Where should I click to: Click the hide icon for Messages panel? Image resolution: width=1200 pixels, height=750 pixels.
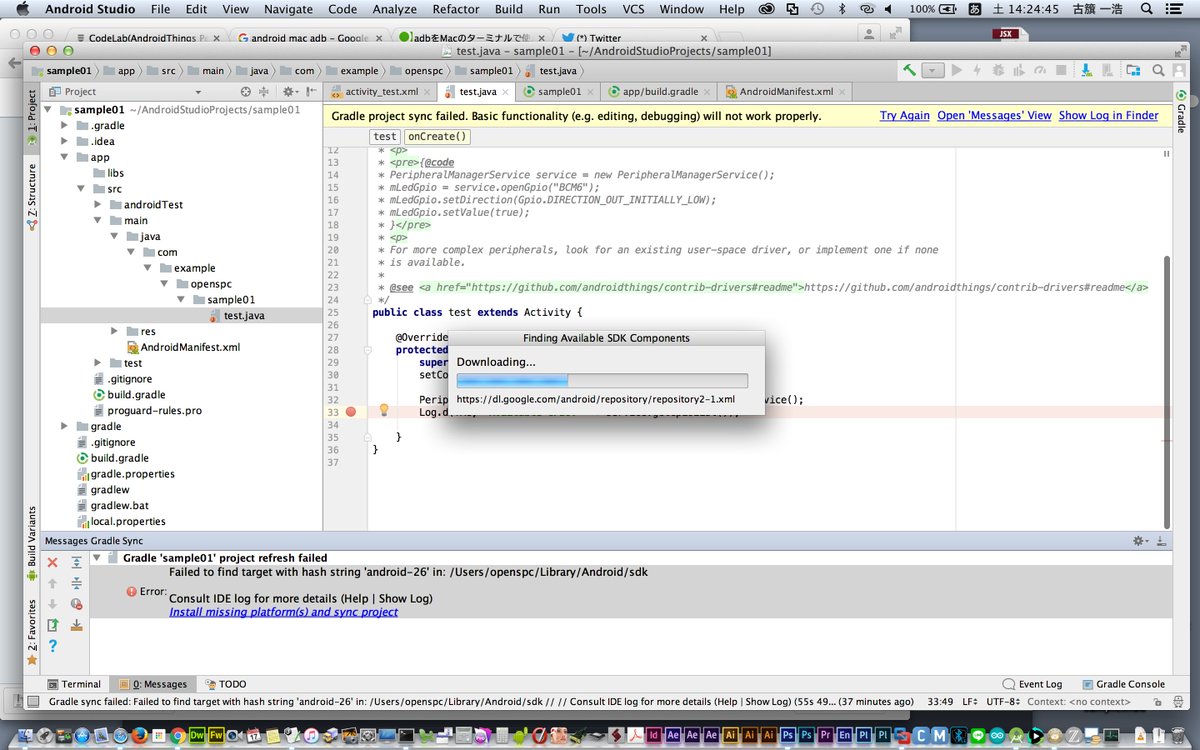(1160, 541)
